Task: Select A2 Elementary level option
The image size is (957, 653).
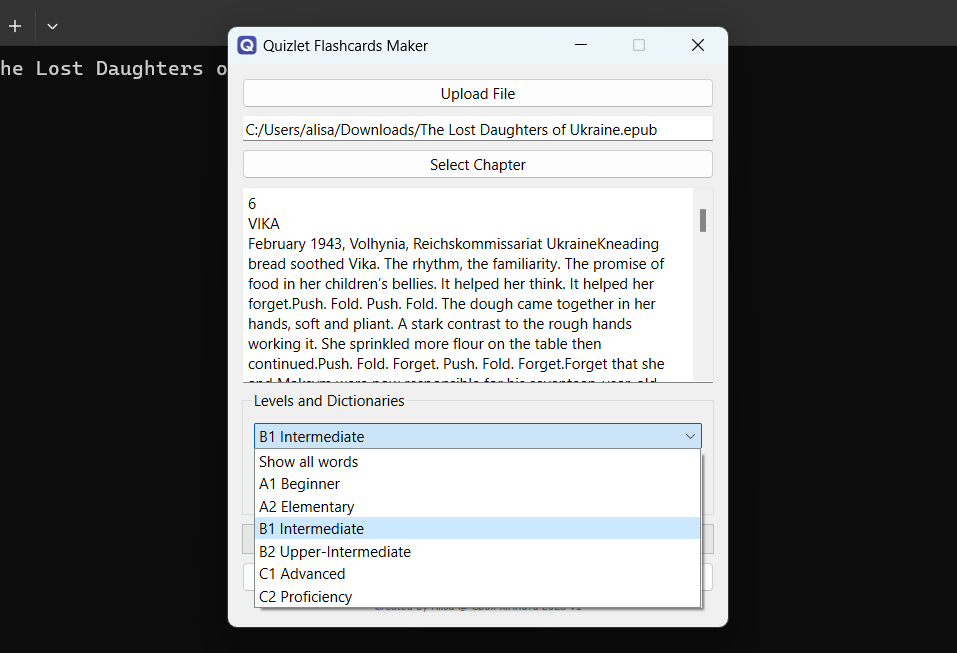Action: (x=477, y=507)
